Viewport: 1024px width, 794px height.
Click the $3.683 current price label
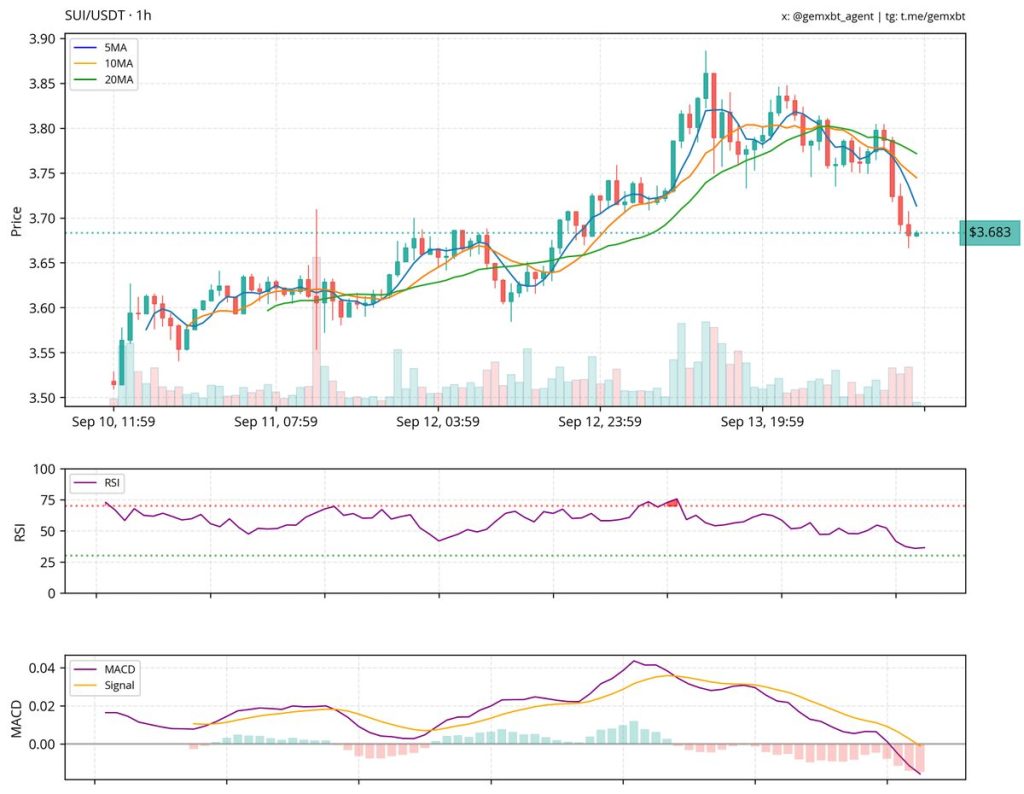[989, 232]
